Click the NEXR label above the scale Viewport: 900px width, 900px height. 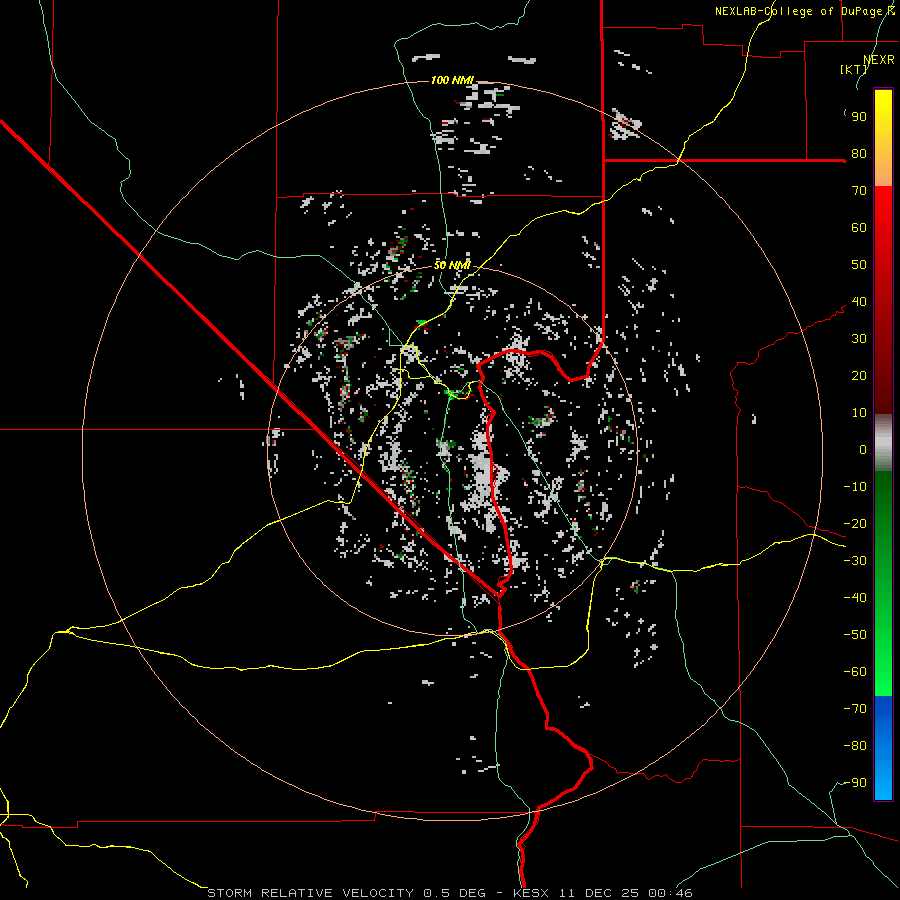pos(879,60)
